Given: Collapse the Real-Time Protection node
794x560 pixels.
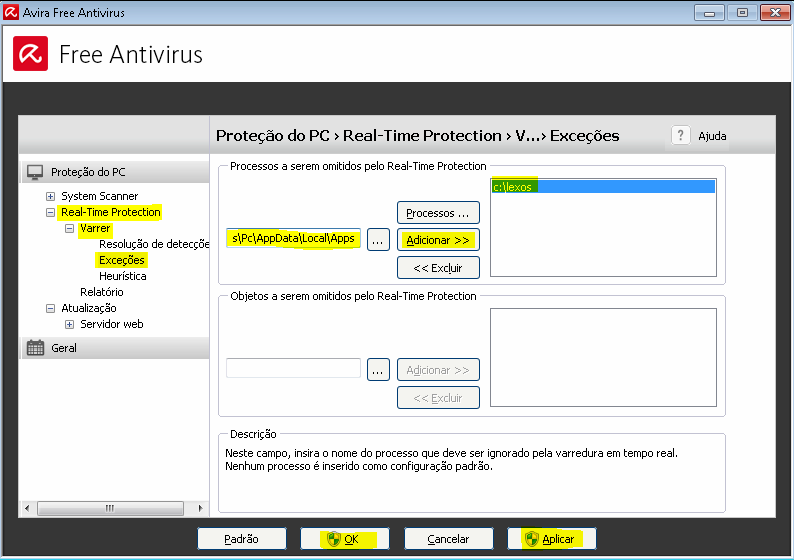Looking at the screenshot, I should click(x=50, y=212).
